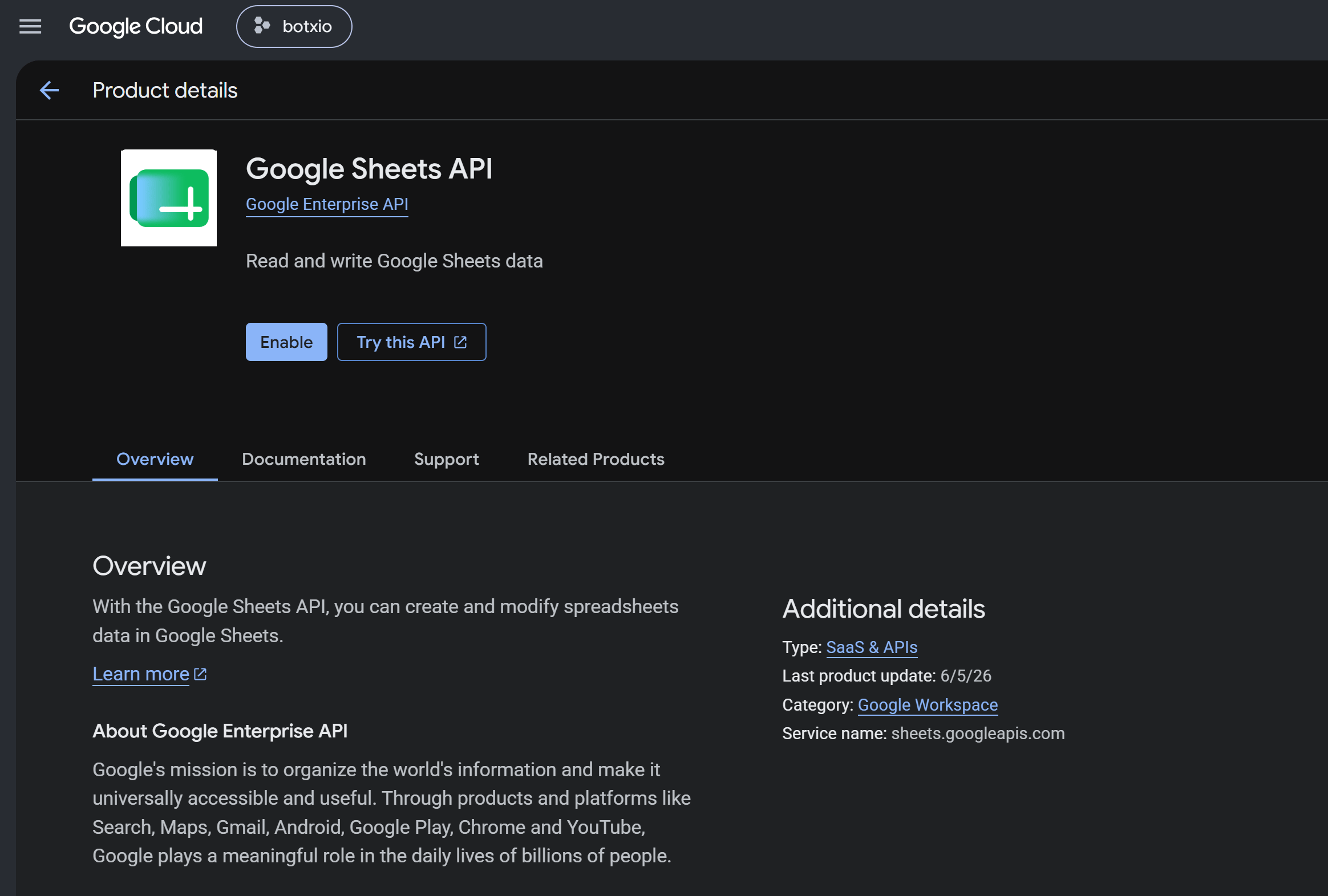The height and width of the screenshot is (896, 1328).
Task: Go back with the blue arrow
Action: [x=49, y=90]
